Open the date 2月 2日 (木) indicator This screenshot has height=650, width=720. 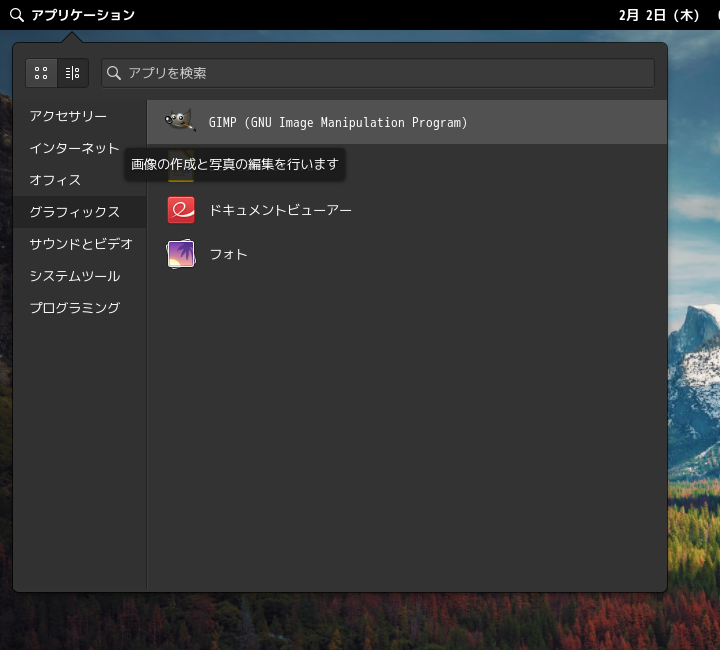(x=659, y=15)
